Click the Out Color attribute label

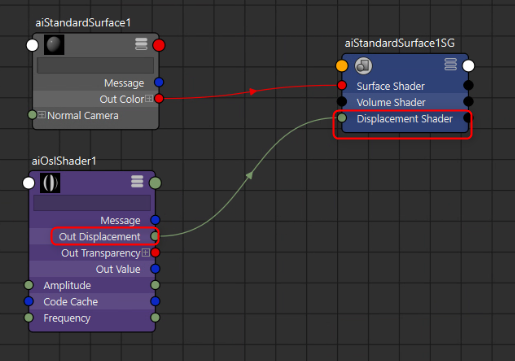pos(122,99)
